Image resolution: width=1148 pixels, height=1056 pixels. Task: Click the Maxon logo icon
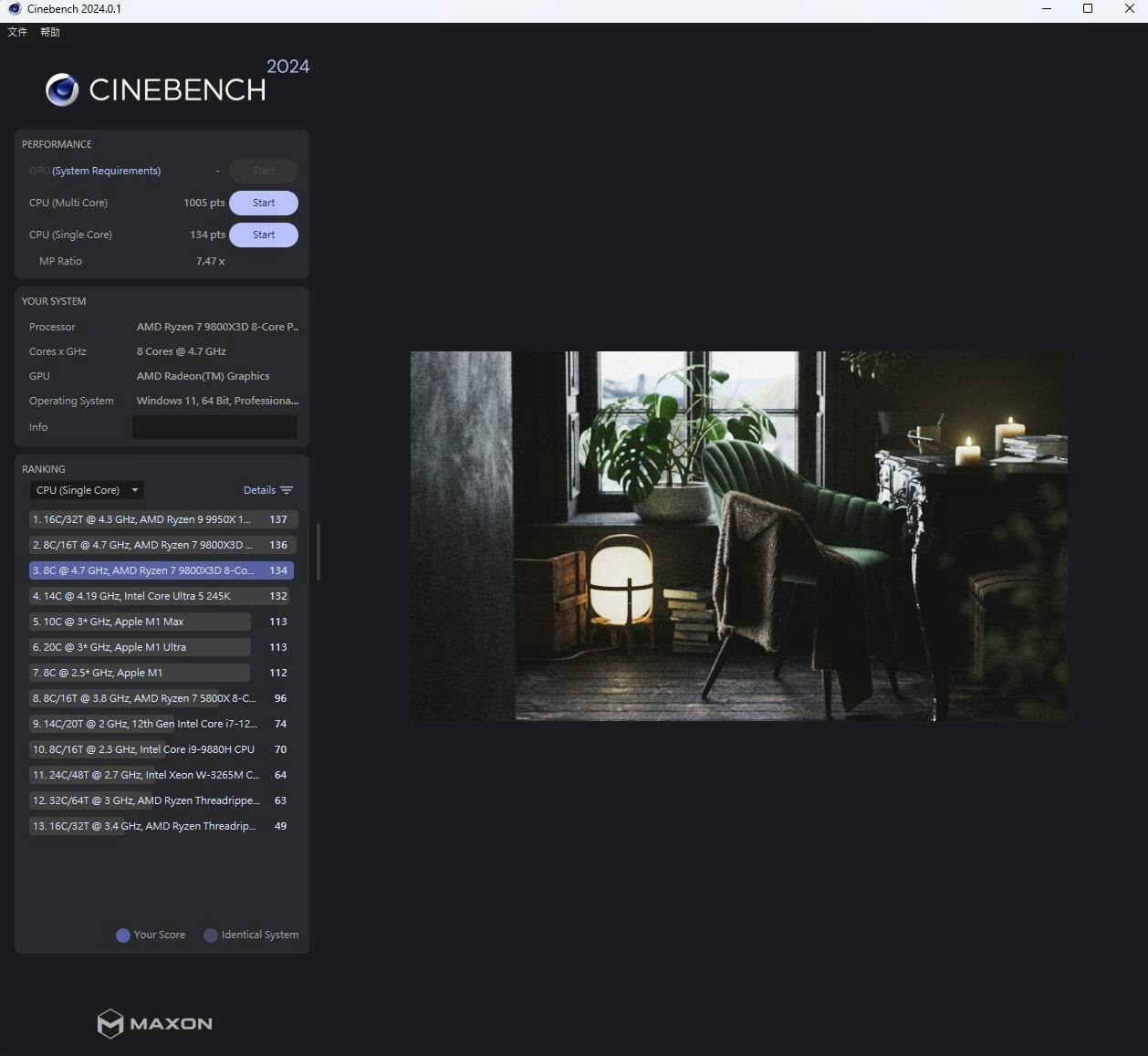click(110, 1024)
